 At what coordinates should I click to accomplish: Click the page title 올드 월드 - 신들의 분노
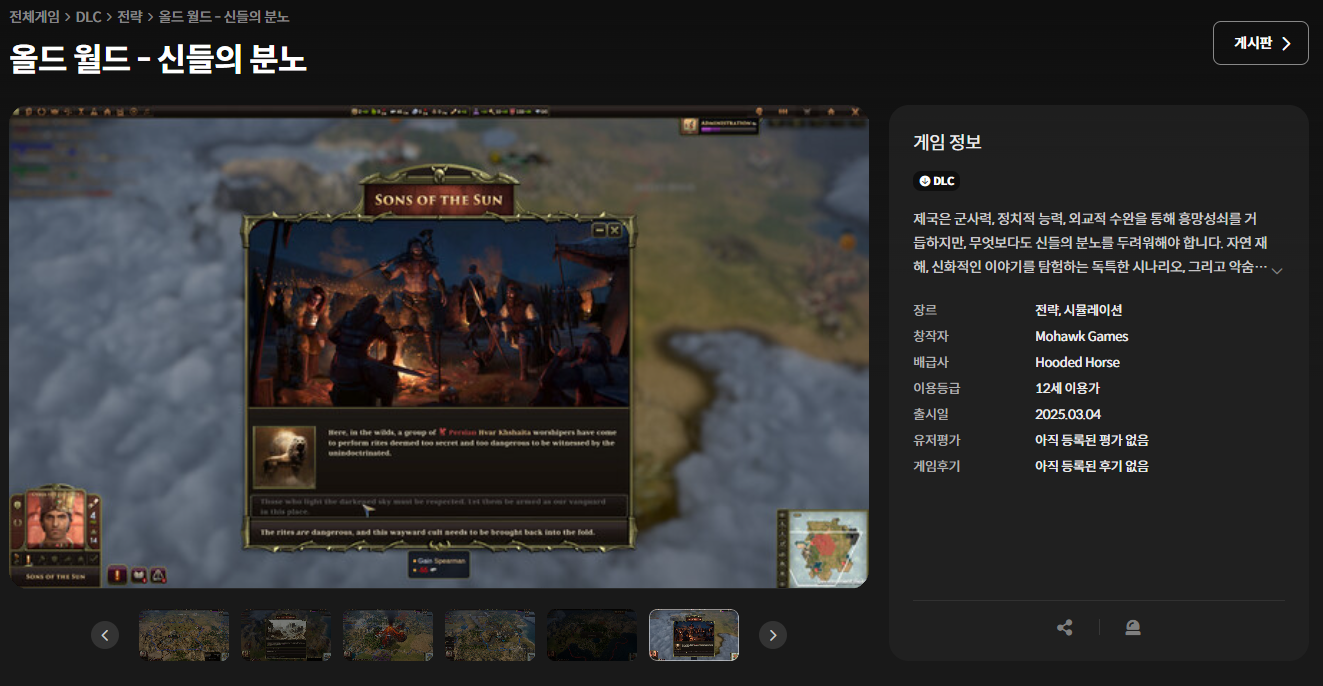(x=158, y=59)
